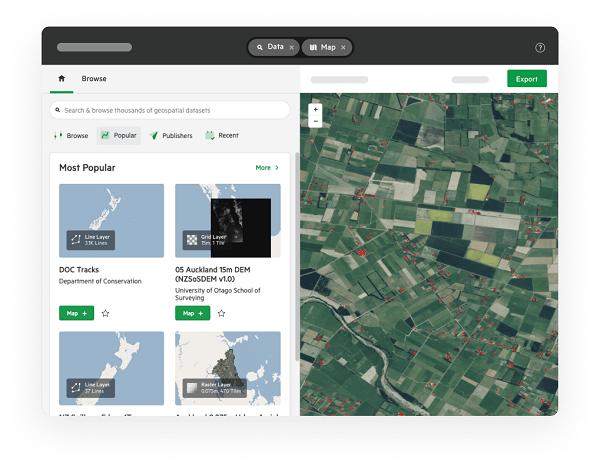Screen dimensions: 600x466
Task: Select the Recent filter option
Action: [222, 135]
